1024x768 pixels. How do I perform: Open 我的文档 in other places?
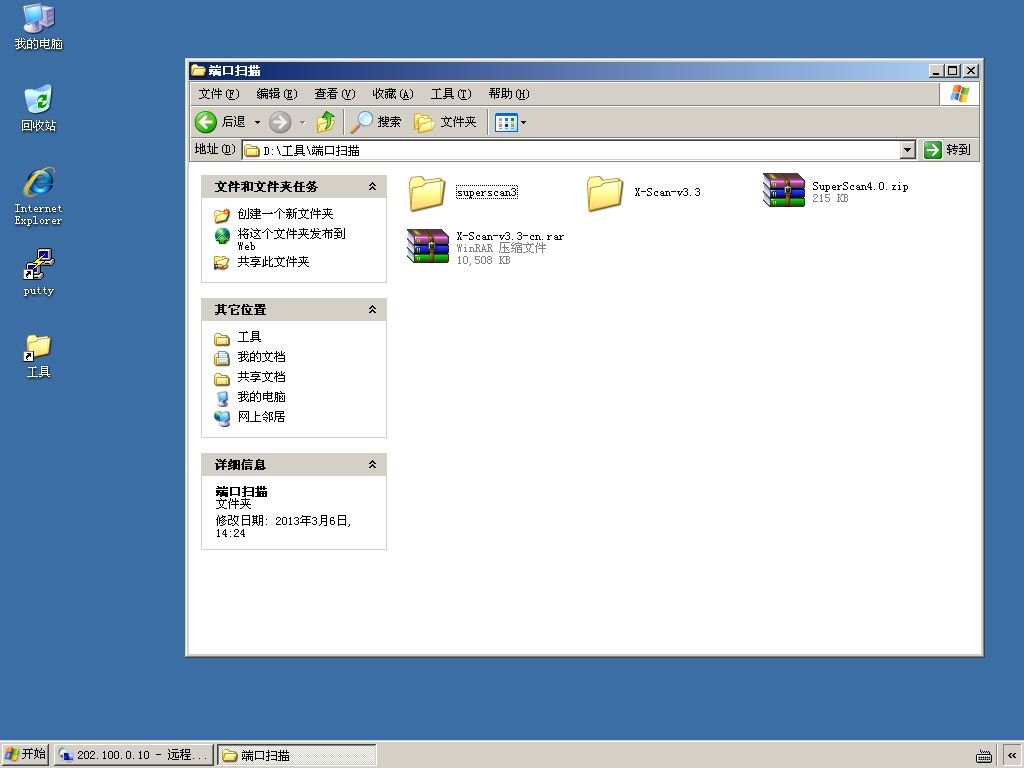coord(261,357)
